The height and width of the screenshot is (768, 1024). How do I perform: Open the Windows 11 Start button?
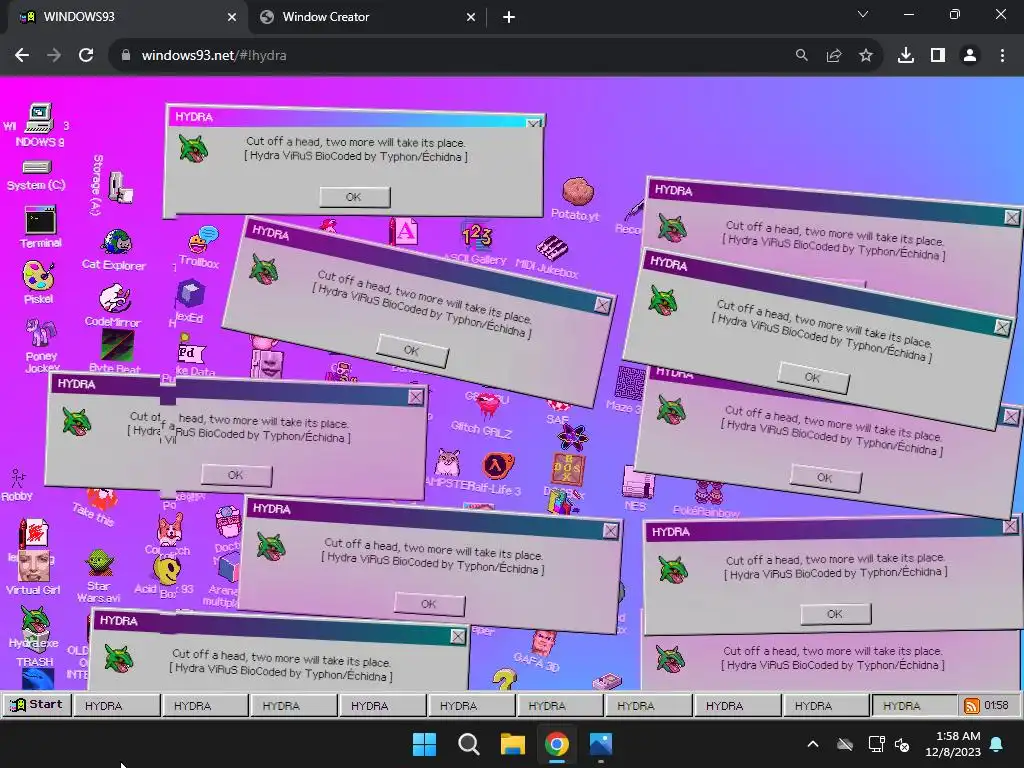click(424, 744)
